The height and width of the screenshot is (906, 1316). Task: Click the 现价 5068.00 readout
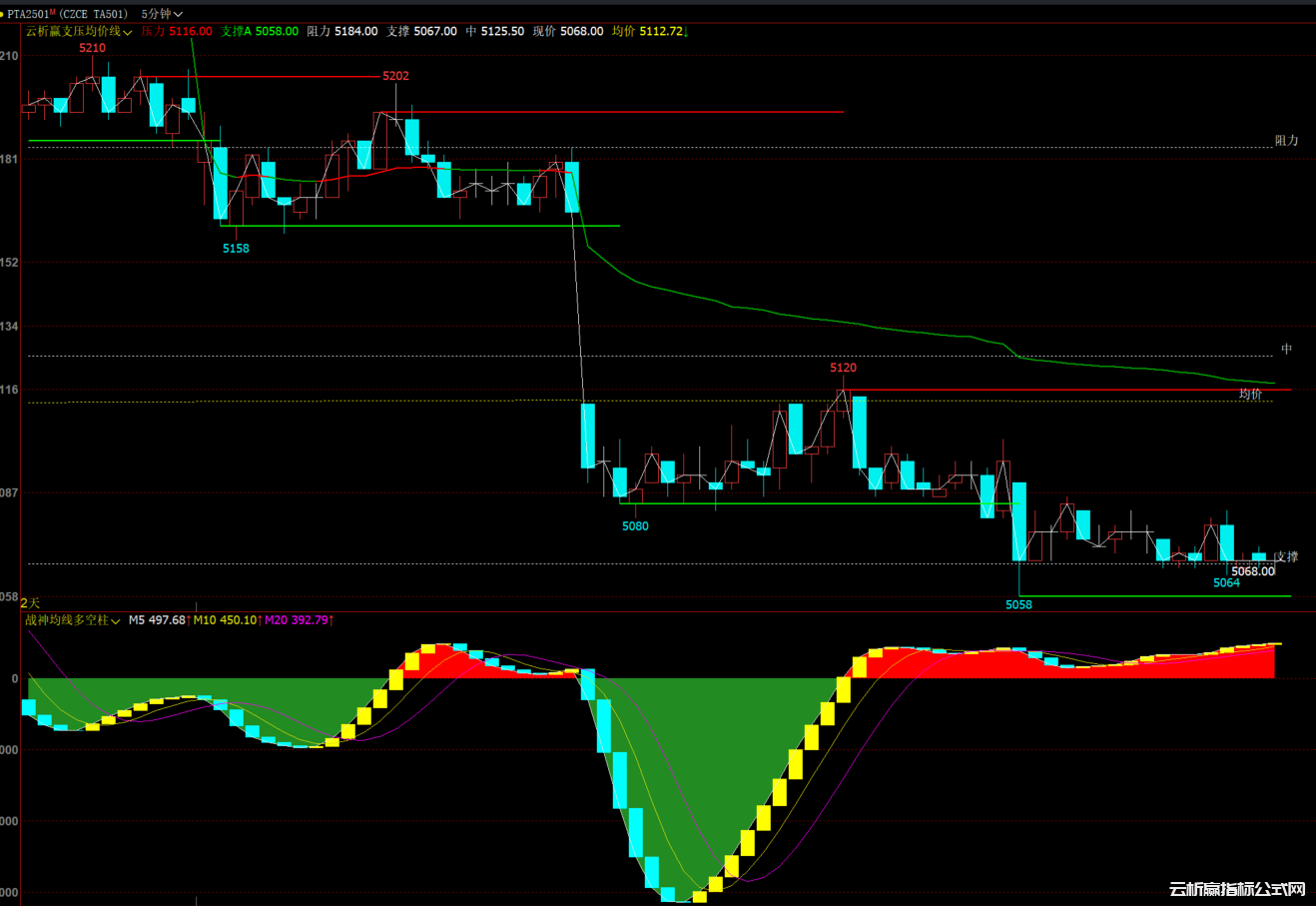pyautogui.click(x=567, y=31)
